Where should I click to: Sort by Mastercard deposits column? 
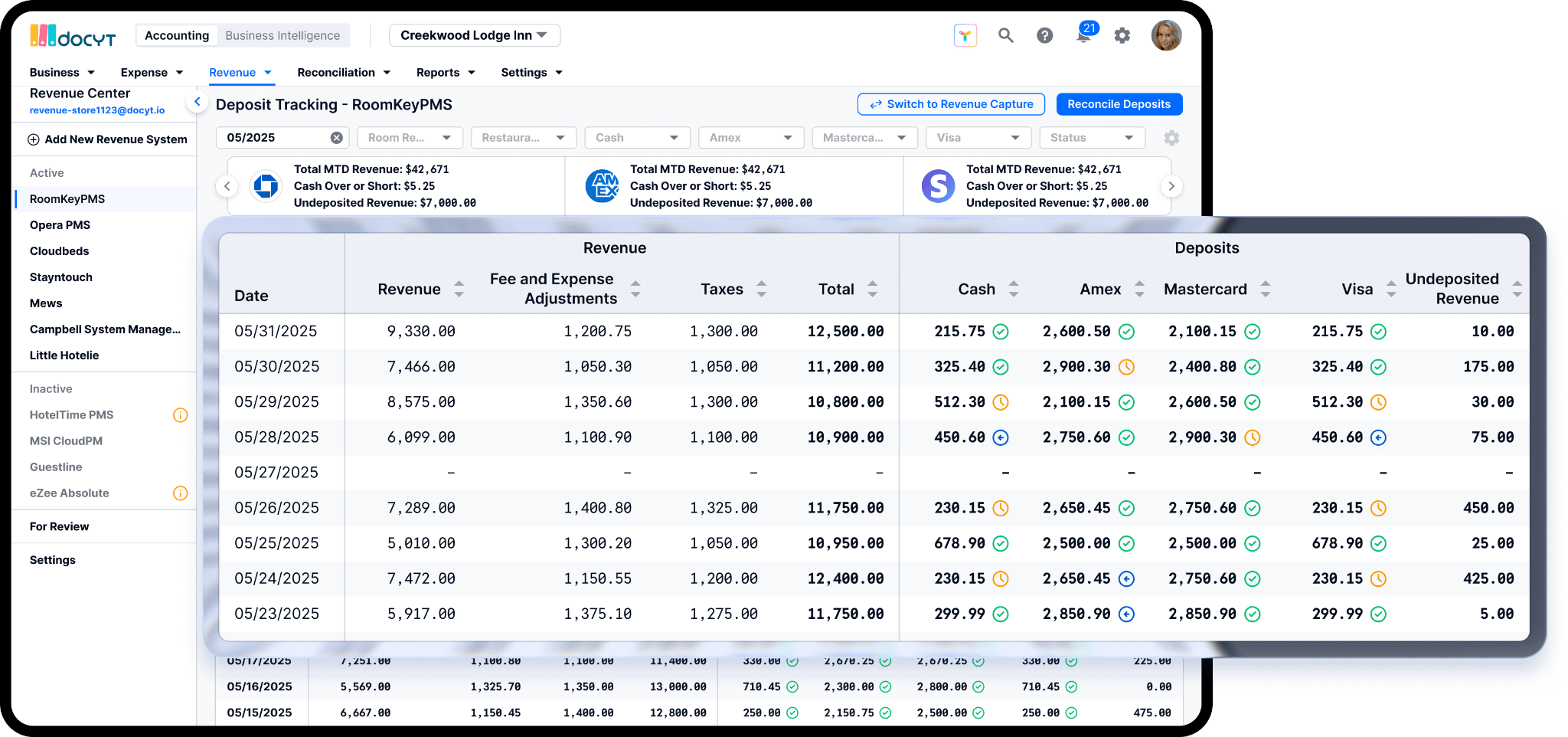coord(1266,289)
